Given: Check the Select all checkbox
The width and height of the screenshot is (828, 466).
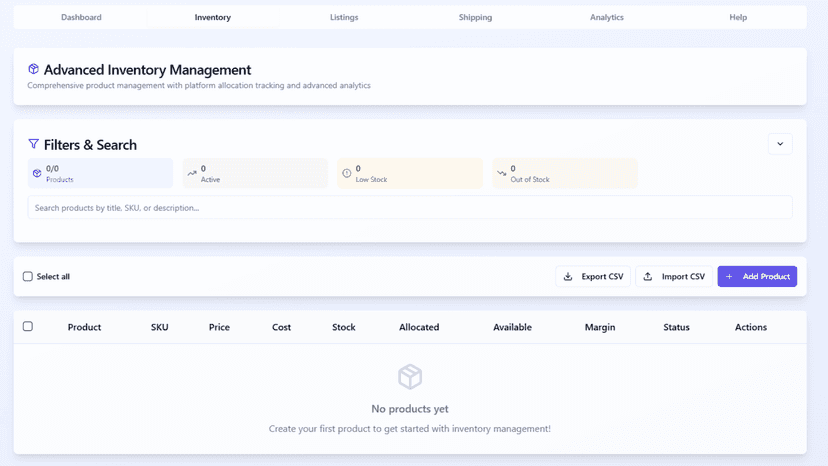Looking at the screenshot, I should tap(28, 276).
